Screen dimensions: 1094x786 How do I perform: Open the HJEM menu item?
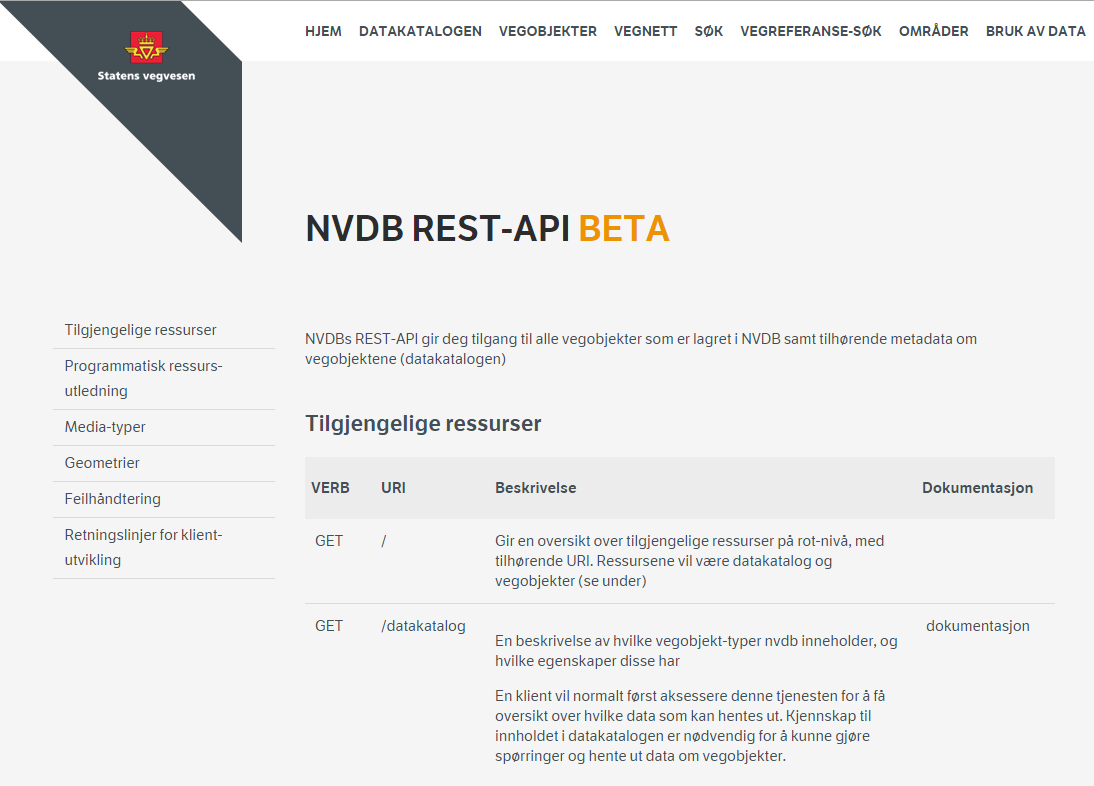click(x=323, y=31)
